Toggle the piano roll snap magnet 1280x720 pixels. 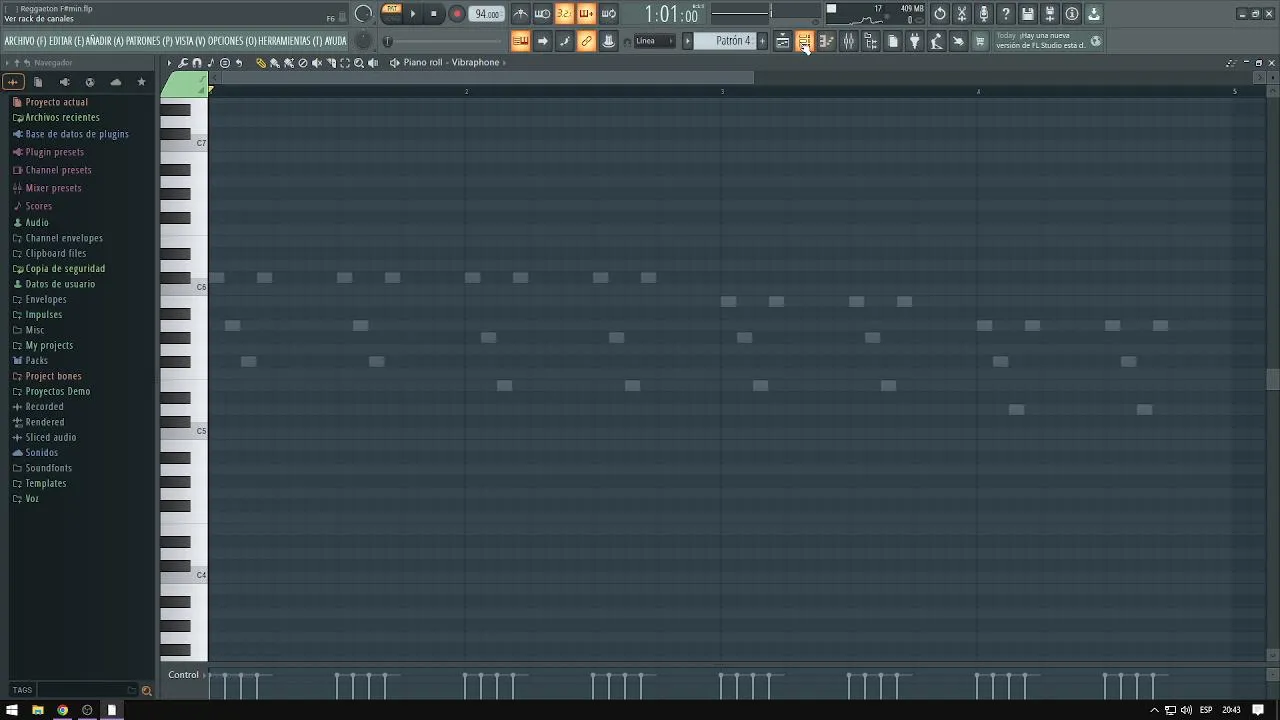pos(197,63)
